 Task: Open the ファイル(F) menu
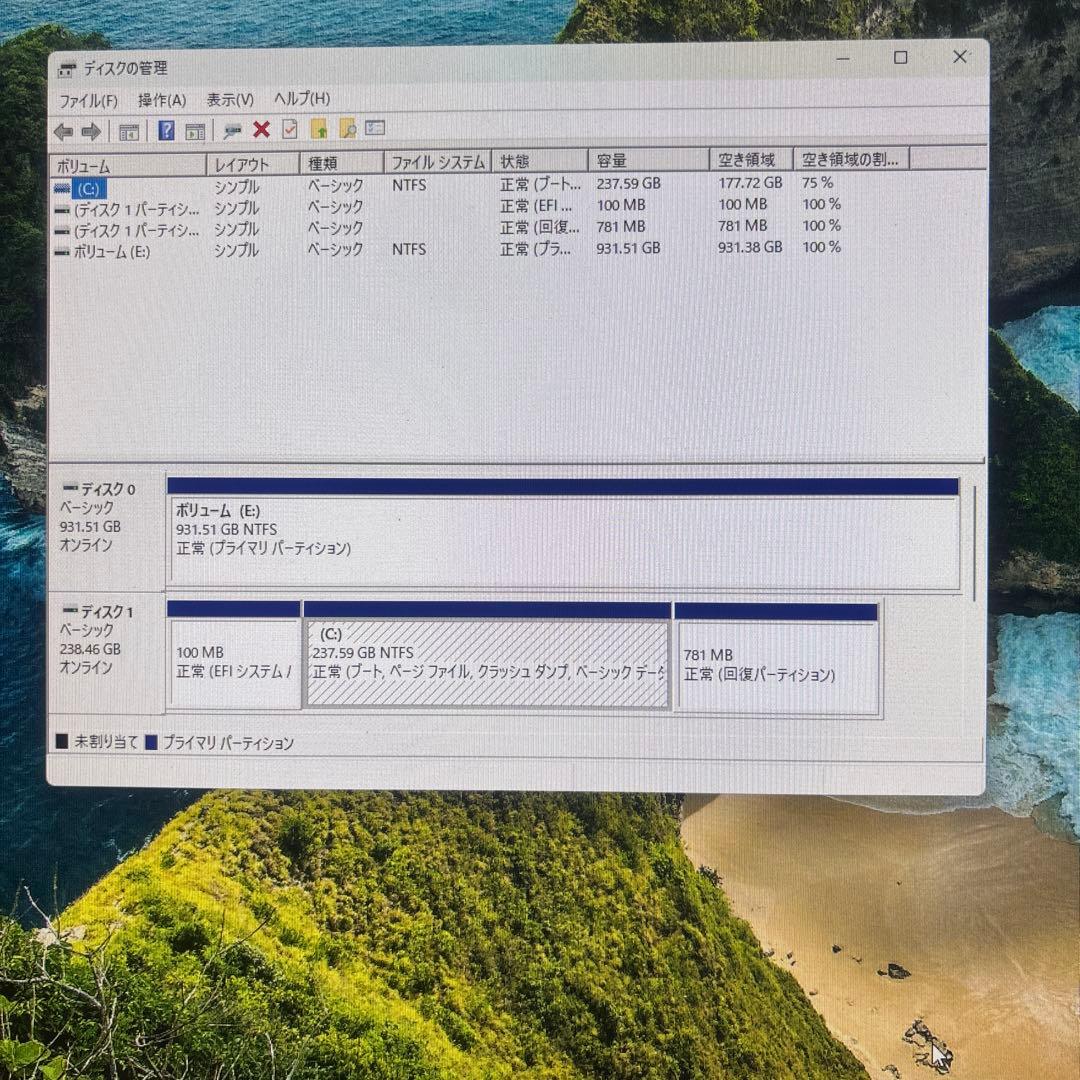pos(87,100)
